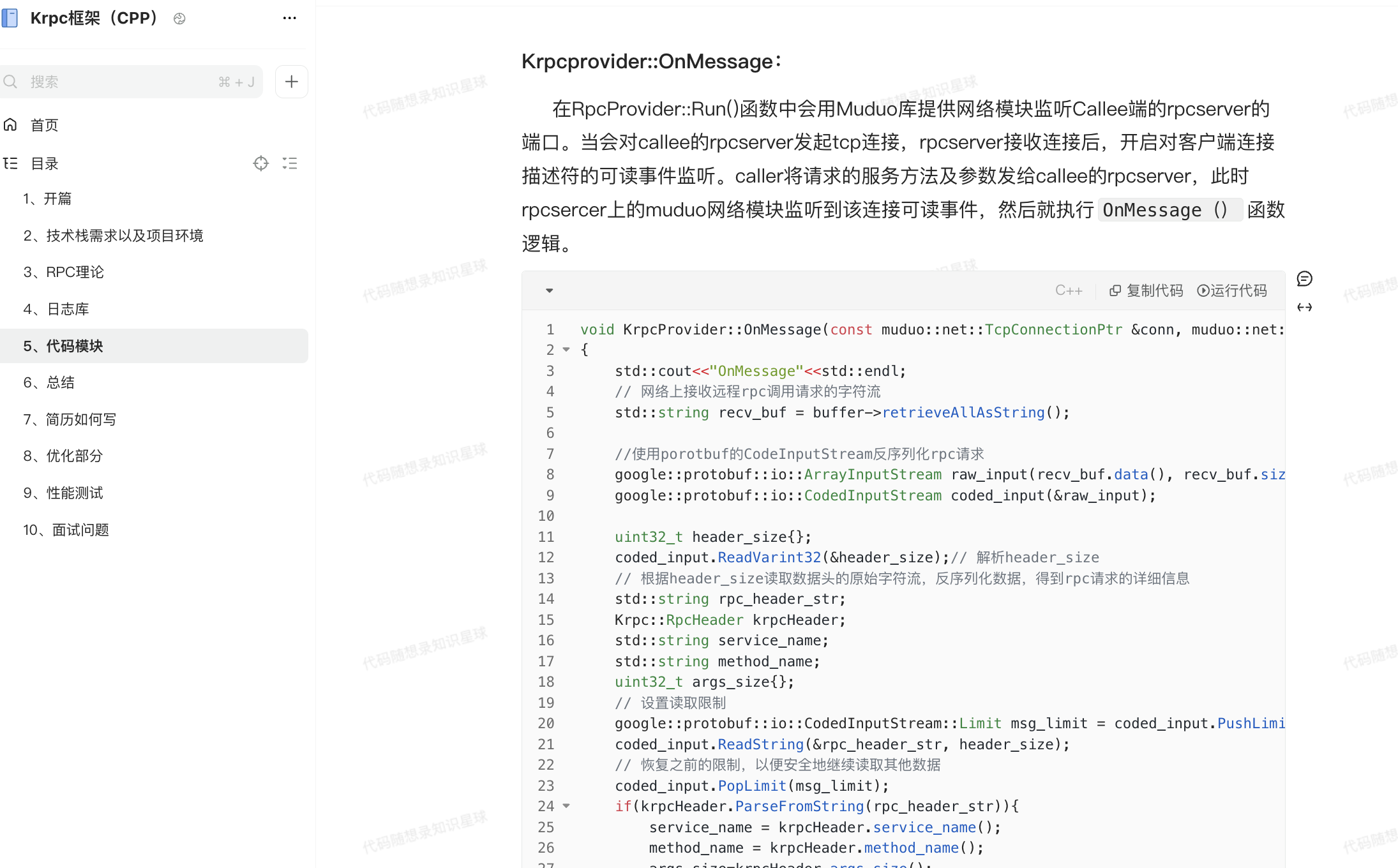Open the comment bubble icon beside code block
The image size is (1398, 868).
pos(1304,279)
